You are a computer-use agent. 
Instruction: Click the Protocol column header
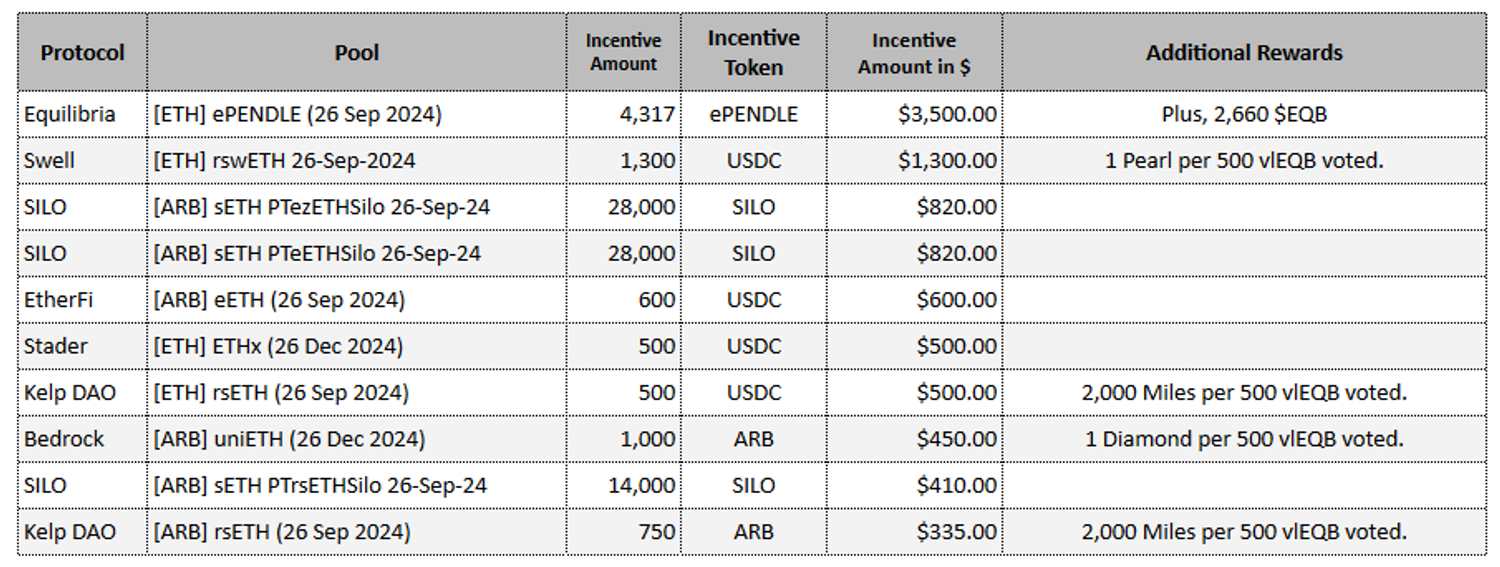tap(82, 53)
